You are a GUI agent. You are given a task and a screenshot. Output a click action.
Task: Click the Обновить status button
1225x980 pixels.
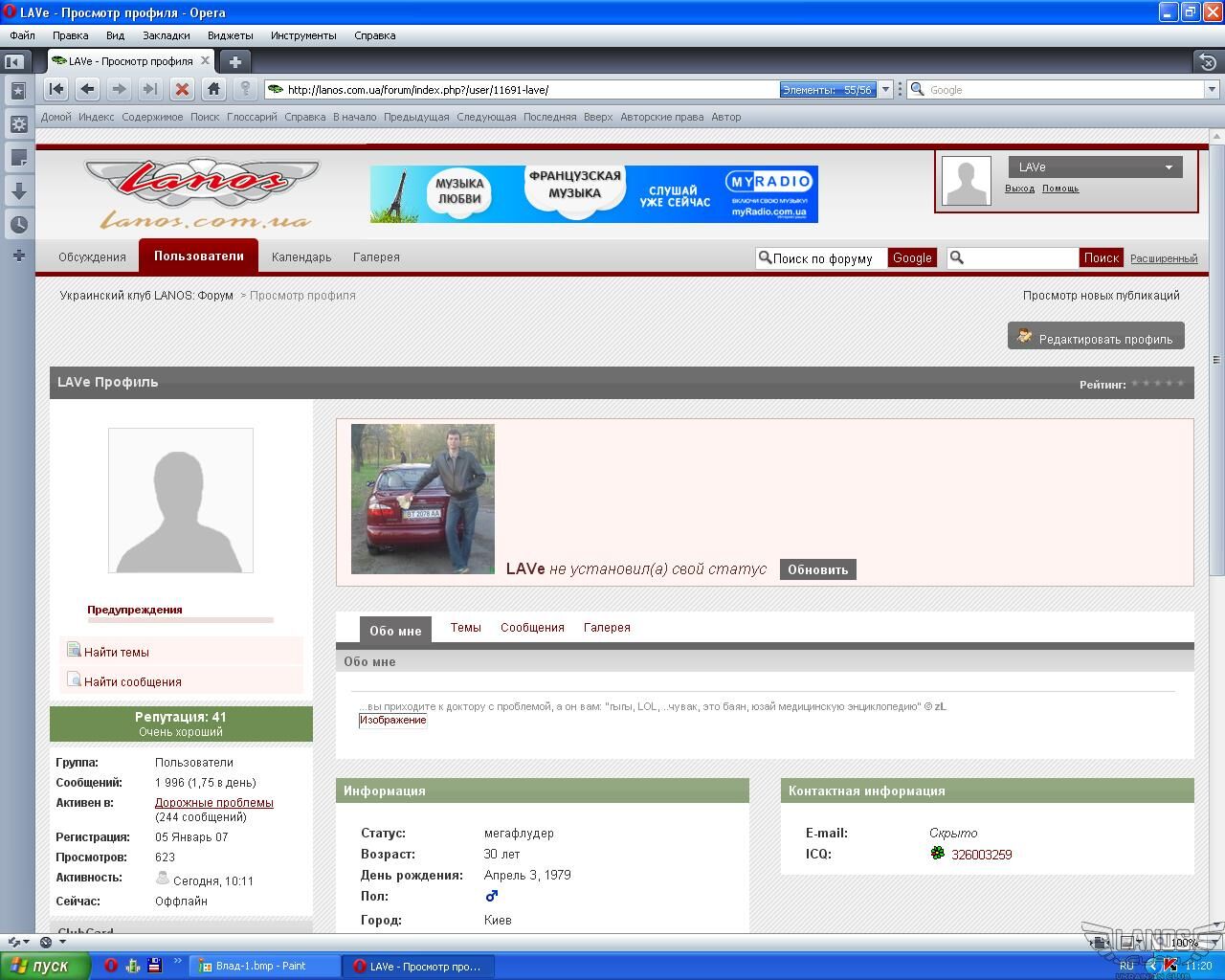tap(817, 569)
